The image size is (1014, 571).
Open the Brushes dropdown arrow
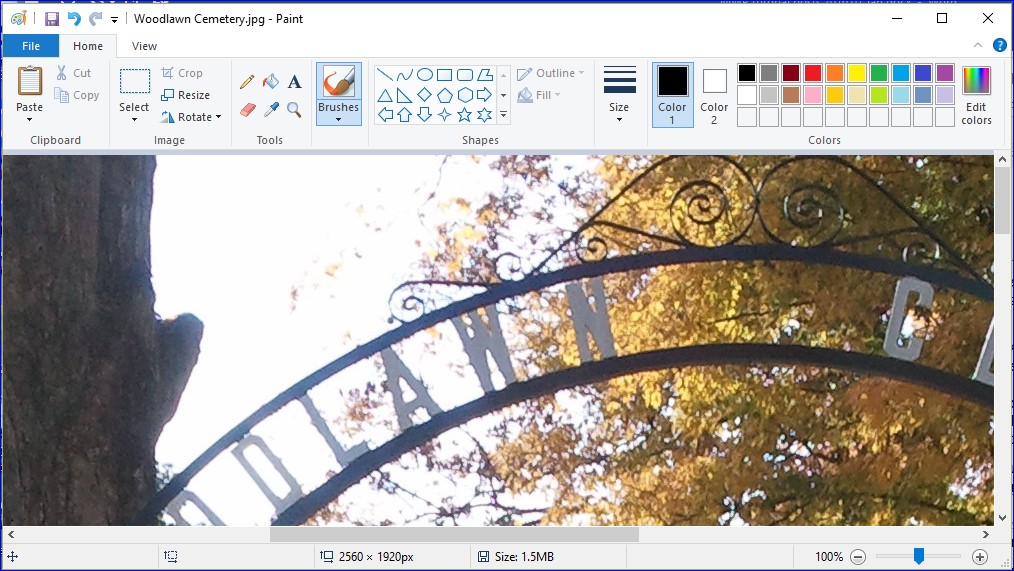338,120
